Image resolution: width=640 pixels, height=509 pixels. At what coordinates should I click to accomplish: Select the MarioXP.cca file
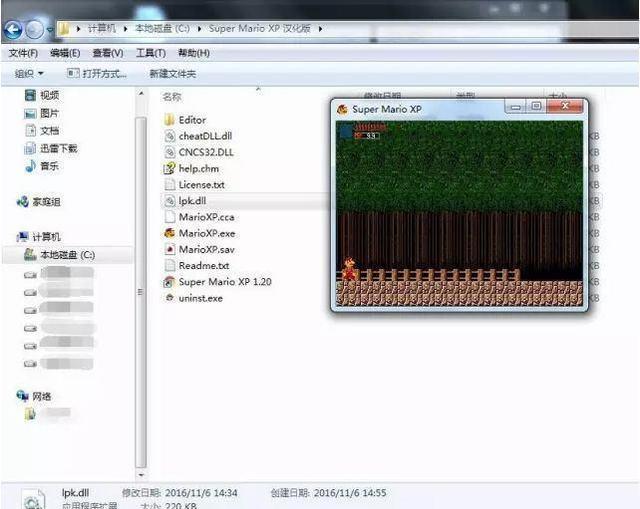tap(207, 217)
